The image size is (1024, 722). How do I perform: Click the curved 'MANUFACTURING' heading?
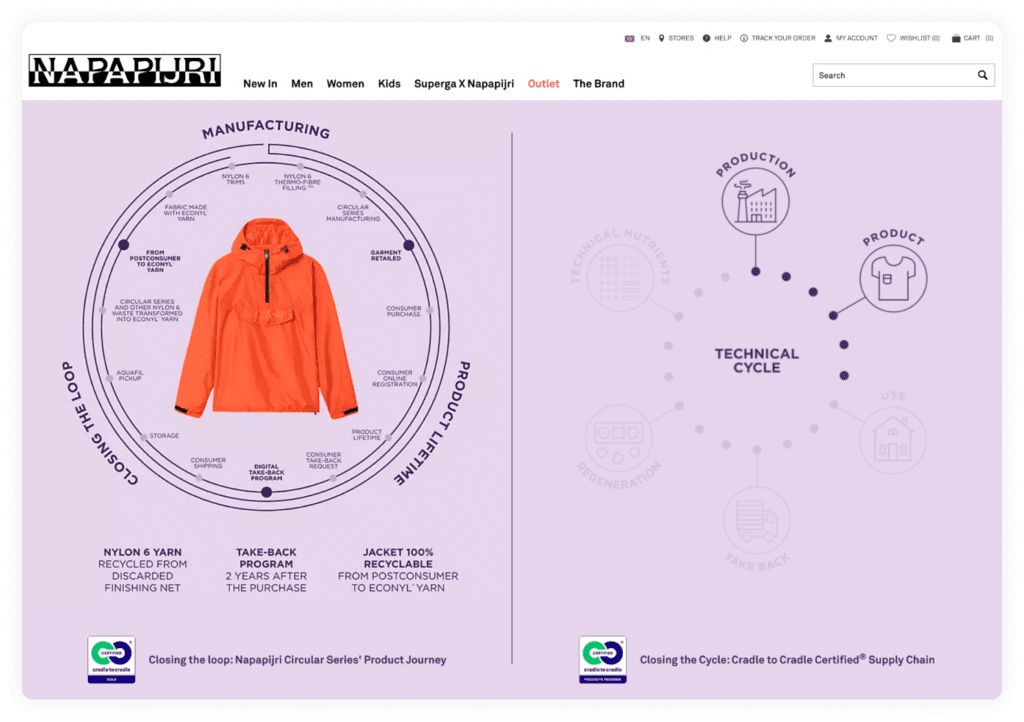coord(266,129)
